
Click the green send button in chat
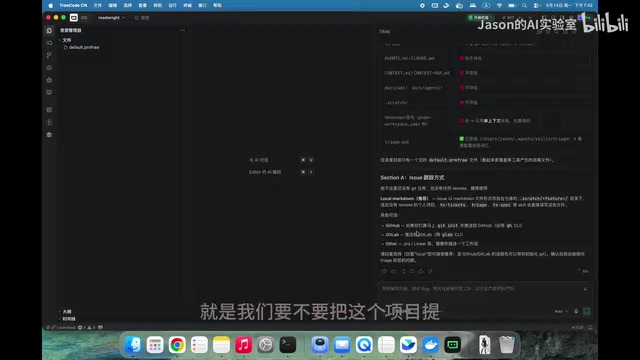point(587,311)
